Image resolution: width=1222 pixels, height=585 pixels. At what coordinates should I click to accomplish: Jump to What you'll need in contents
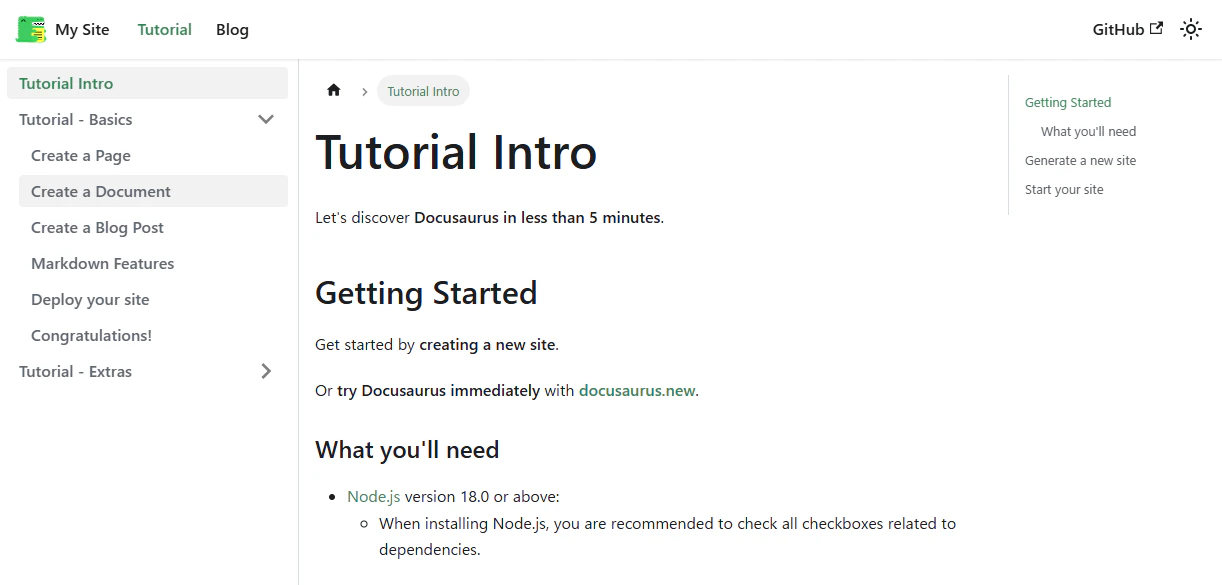tap(1088, 131)
